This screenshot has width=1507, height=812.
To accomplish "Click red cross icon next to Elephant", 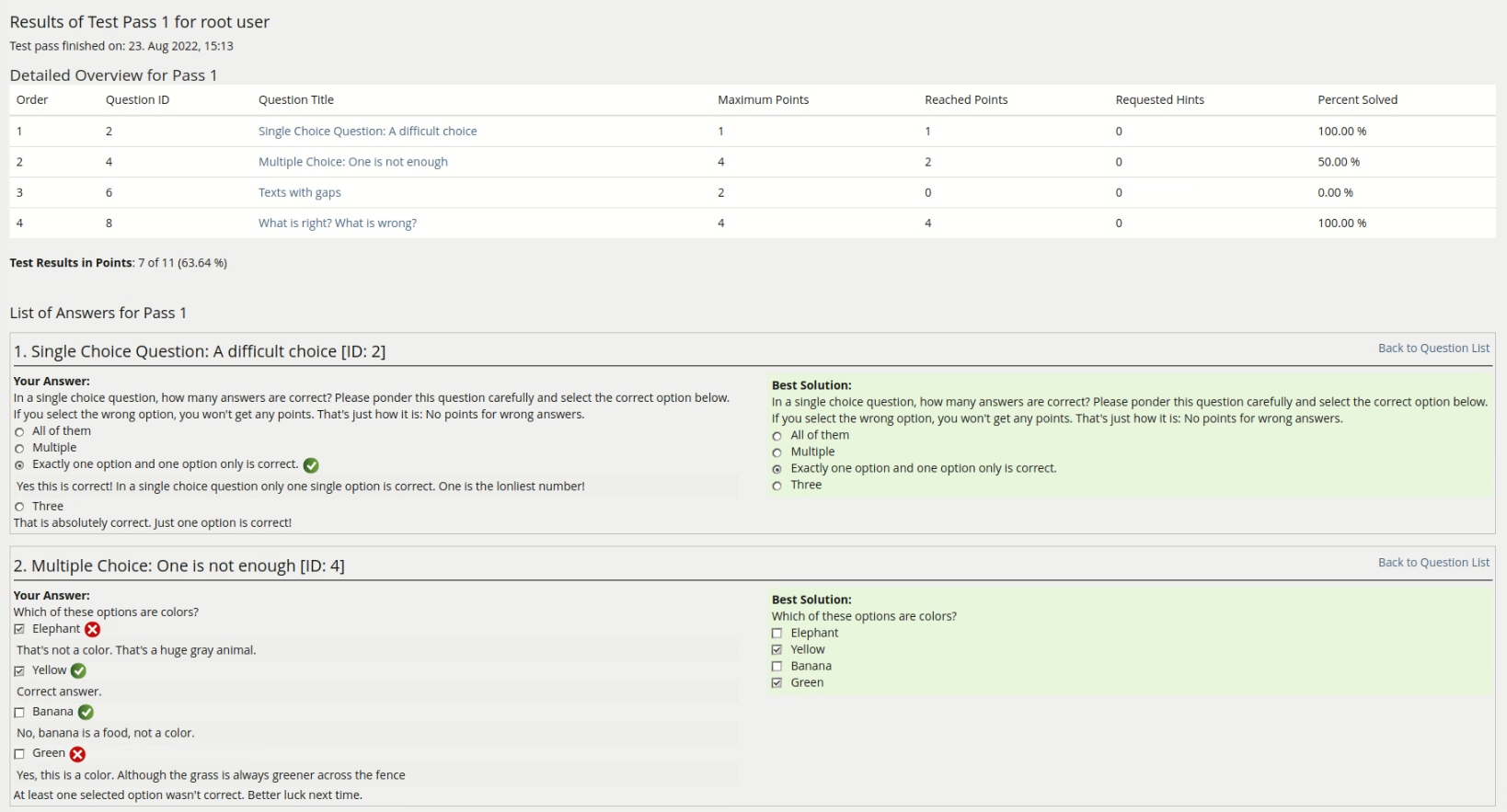I will click(93, 630).
